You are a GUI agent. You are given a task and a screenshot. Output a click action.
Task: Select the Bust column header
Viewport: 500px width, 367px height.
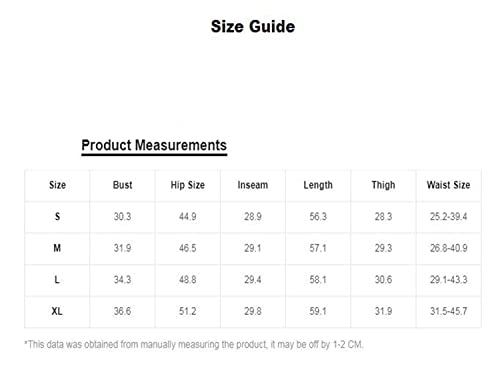pyautogui.click(x=122, y=185)
